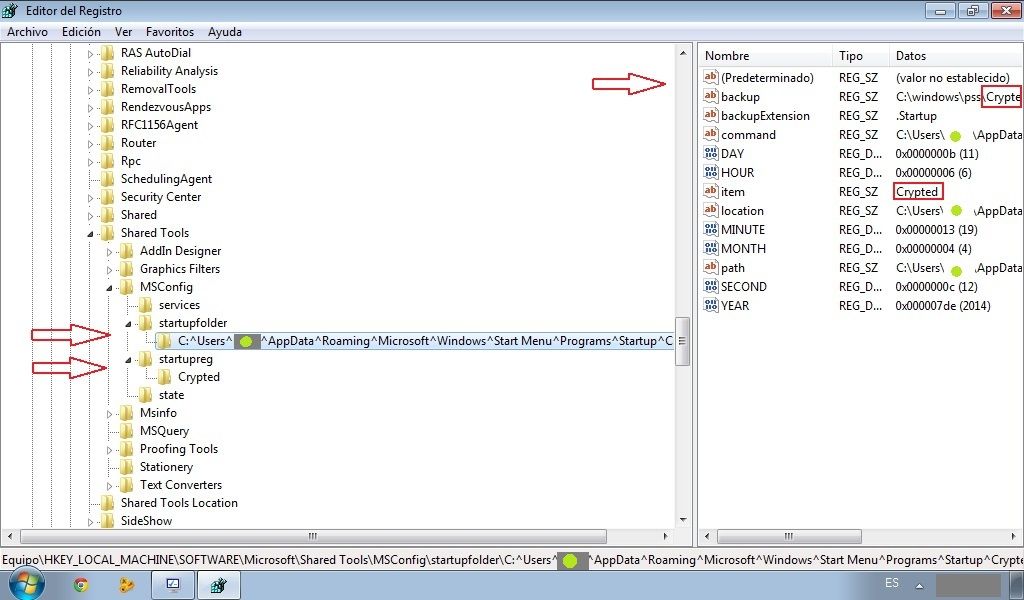Screen dimensions: 1024x600
Task: Expand the Reliability Analysis key
Action: tap(91, 72)
